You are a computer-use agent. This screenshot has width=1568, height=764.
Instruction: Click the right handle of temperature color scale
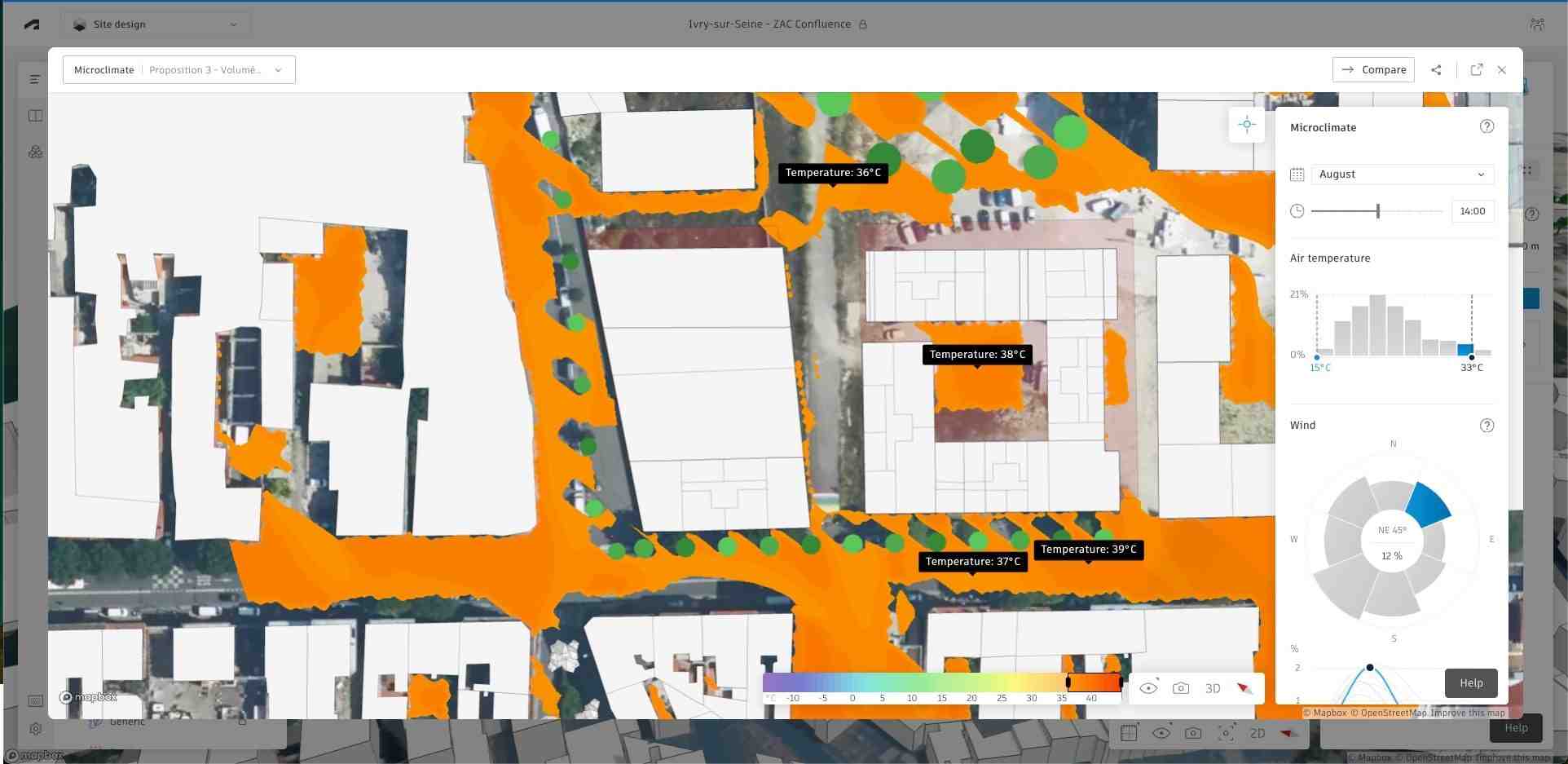click(1121, 682)
